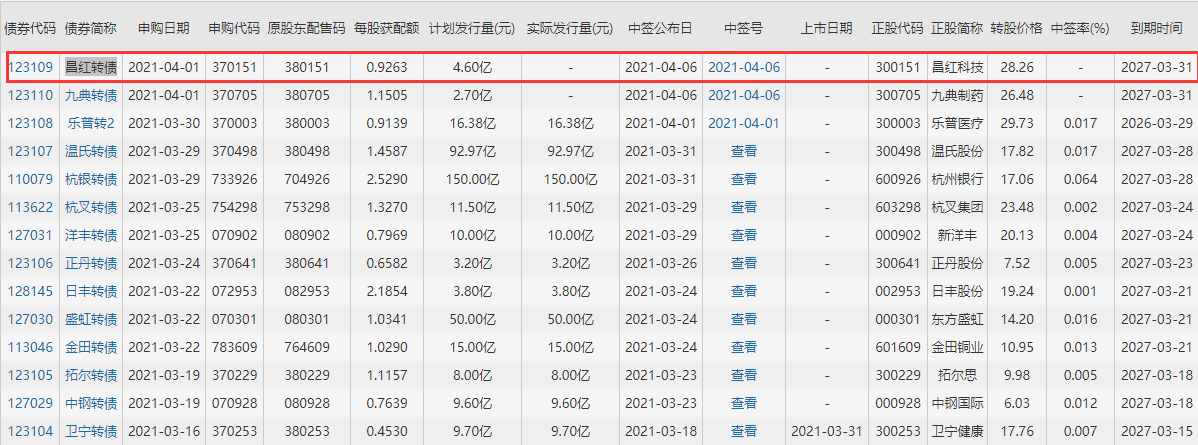Viewport: 1198px width, 445px height.
Task: Click 查看 in the 中钢转债 row
Action: 744,404
